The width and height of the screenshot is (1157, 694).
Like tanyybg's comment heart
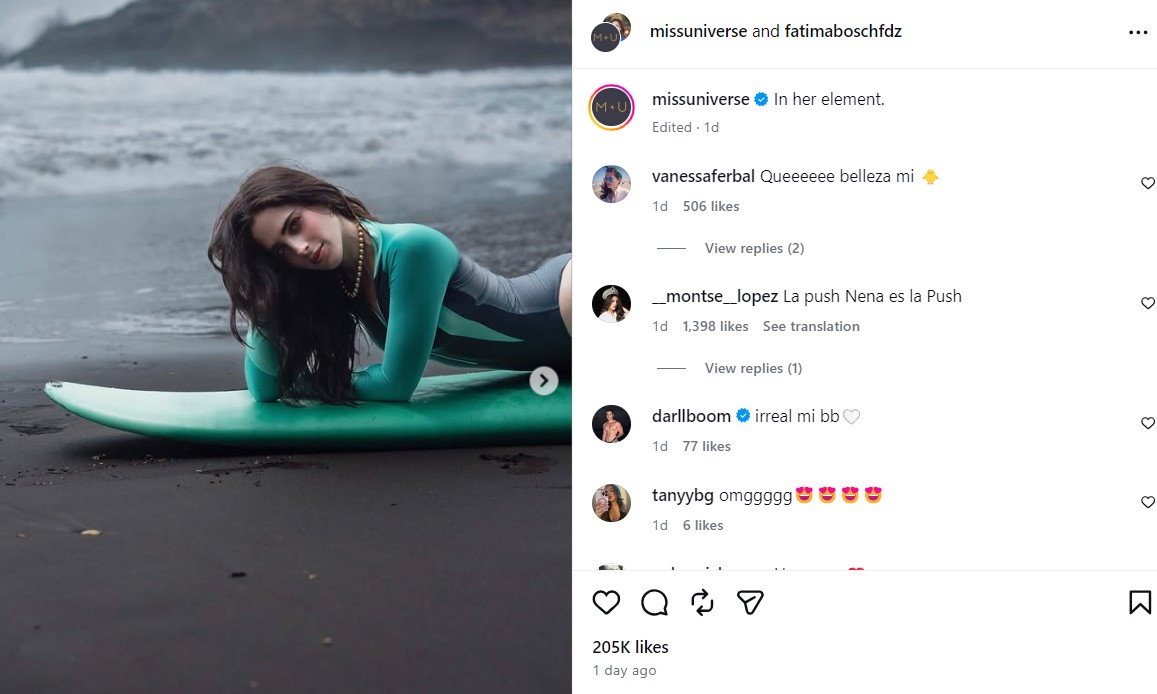(1147, 502)
